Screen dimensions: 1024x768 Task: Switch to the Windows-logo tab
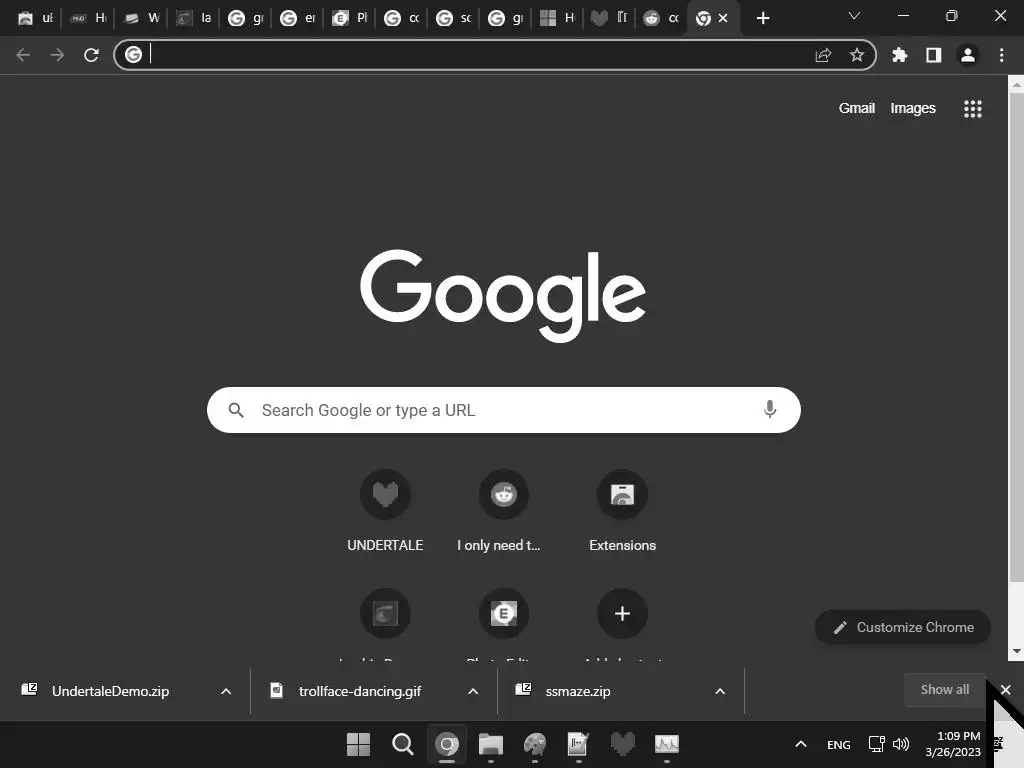pos(557,18)
